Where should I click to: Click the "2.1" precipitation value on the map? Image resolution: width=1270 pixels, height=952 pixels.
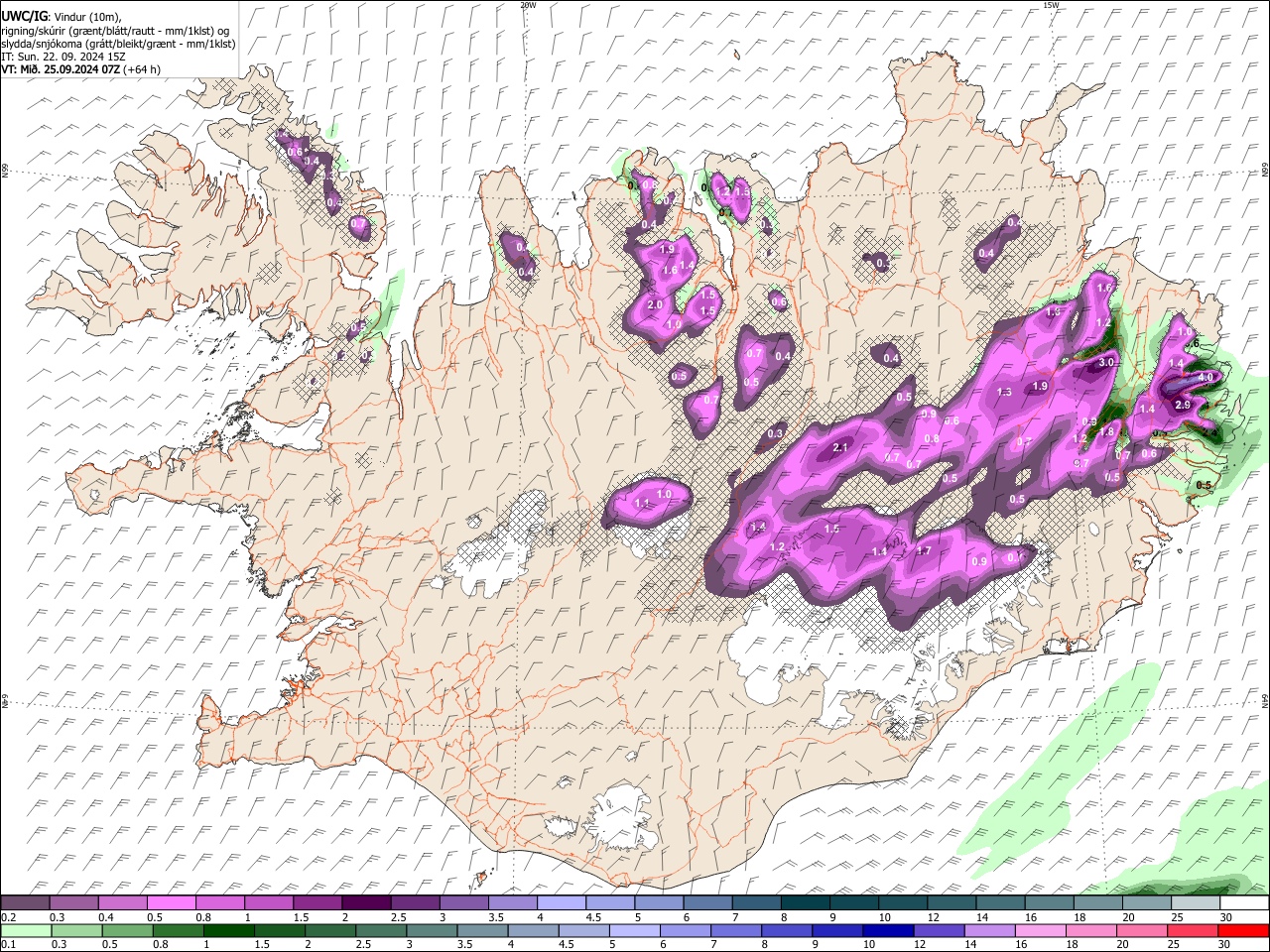[x=840, y=448]
